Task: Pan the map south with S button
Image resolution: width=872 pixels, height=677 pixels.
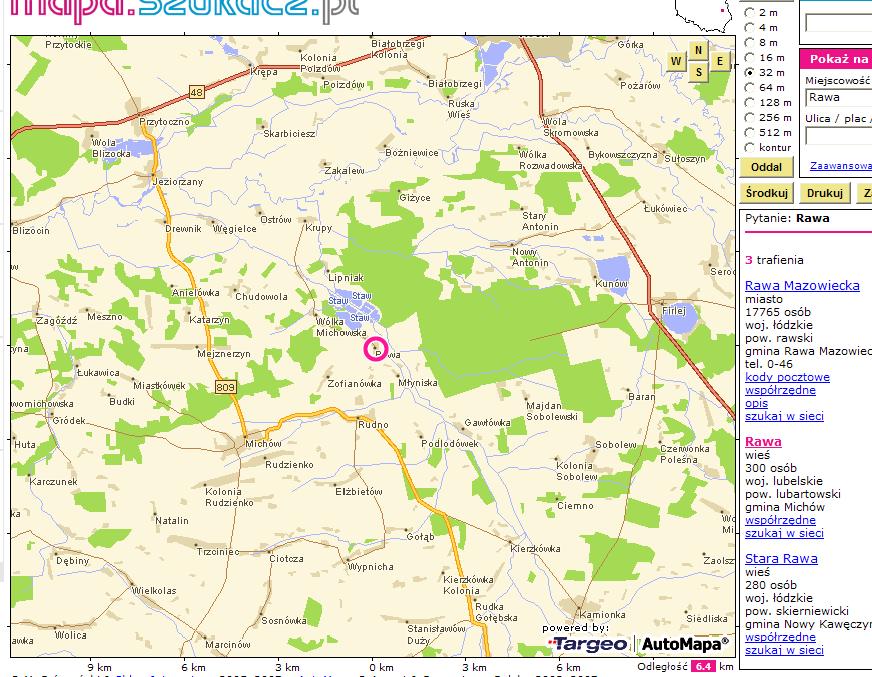Action: [x=698, y=73]
